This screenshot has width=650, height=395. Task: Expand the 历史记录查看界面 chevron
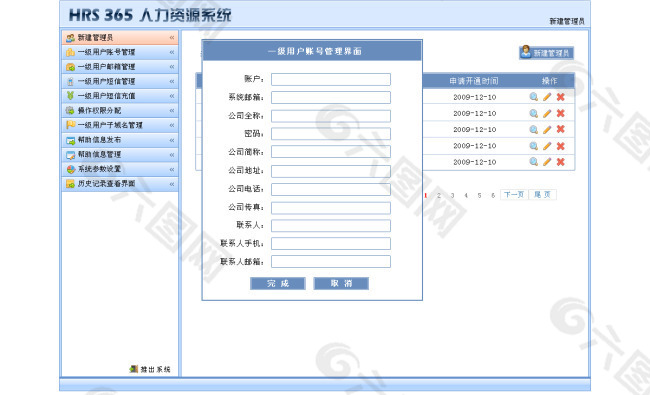(x=172, y=184)
